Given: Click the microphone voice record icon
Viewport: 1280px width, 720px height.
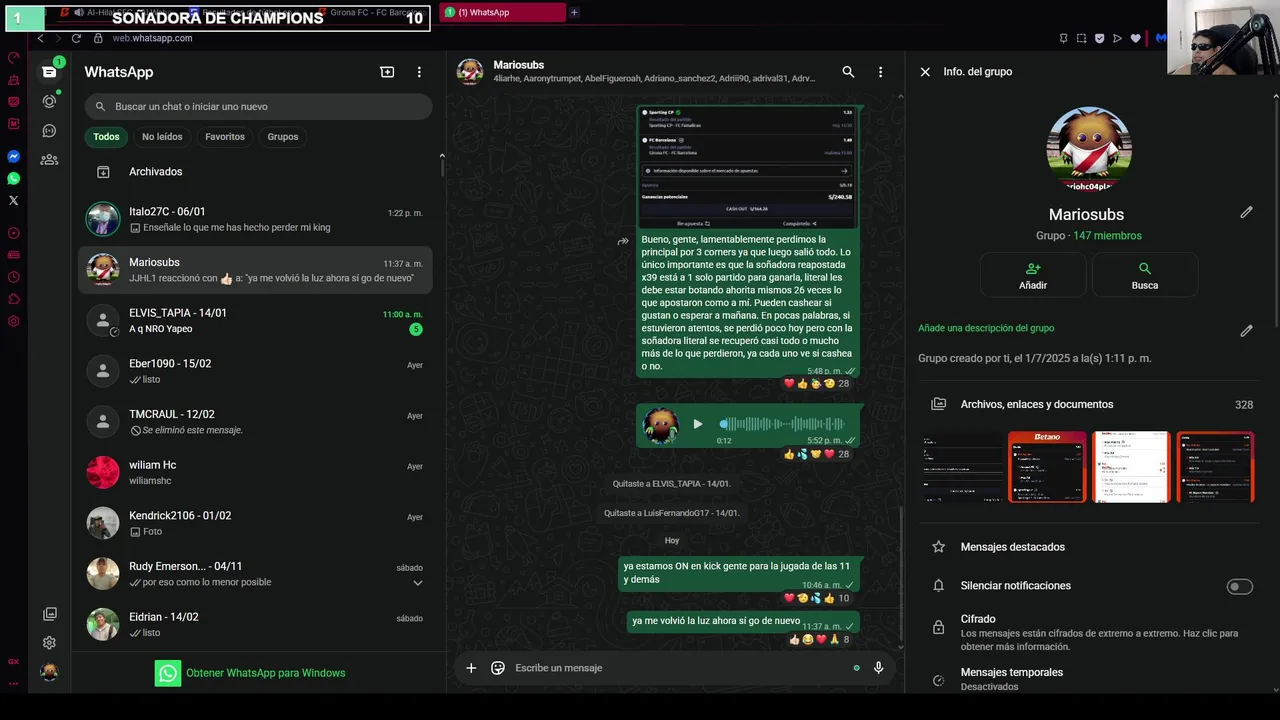Looking at the screenshot, I should point(879,668).
